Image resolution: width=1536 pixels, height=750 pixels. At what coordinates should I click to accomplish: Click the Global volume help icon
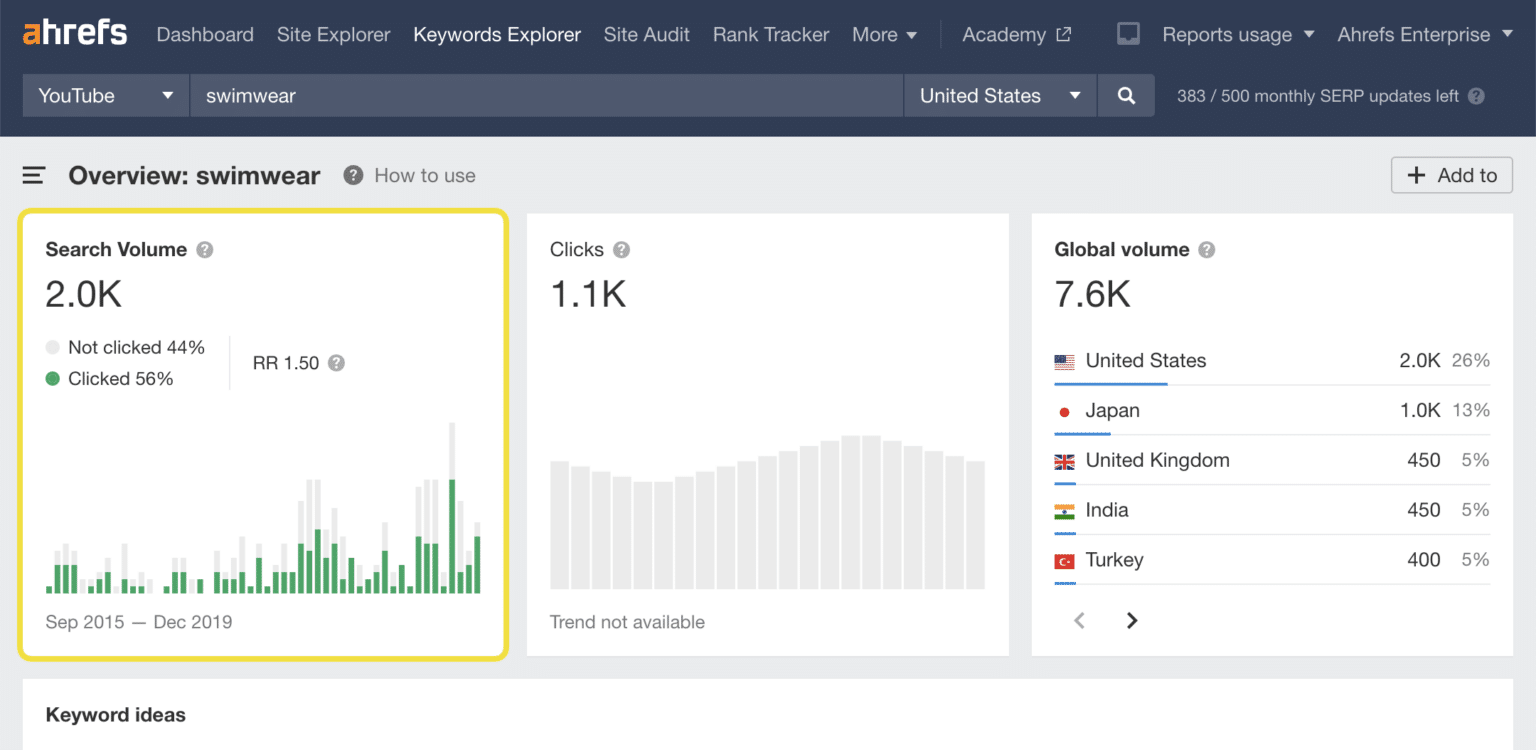click(1206, 250)
